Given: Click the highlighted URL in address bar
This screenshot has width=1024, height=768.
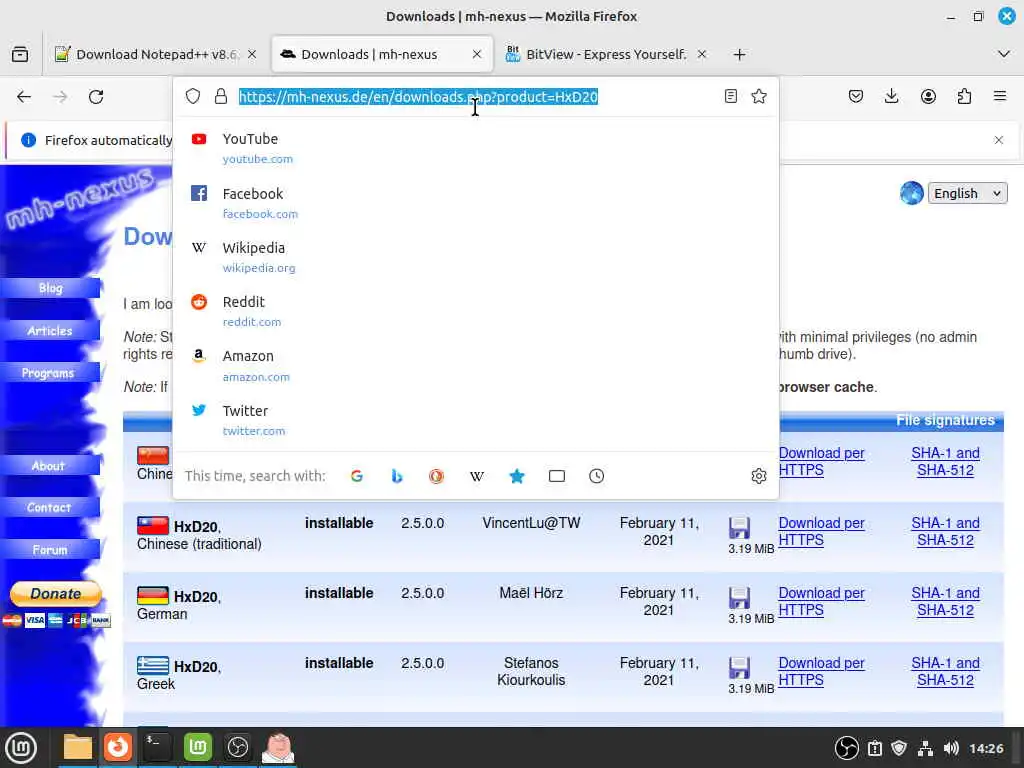Looking at the screenshot, I should 418,97.
